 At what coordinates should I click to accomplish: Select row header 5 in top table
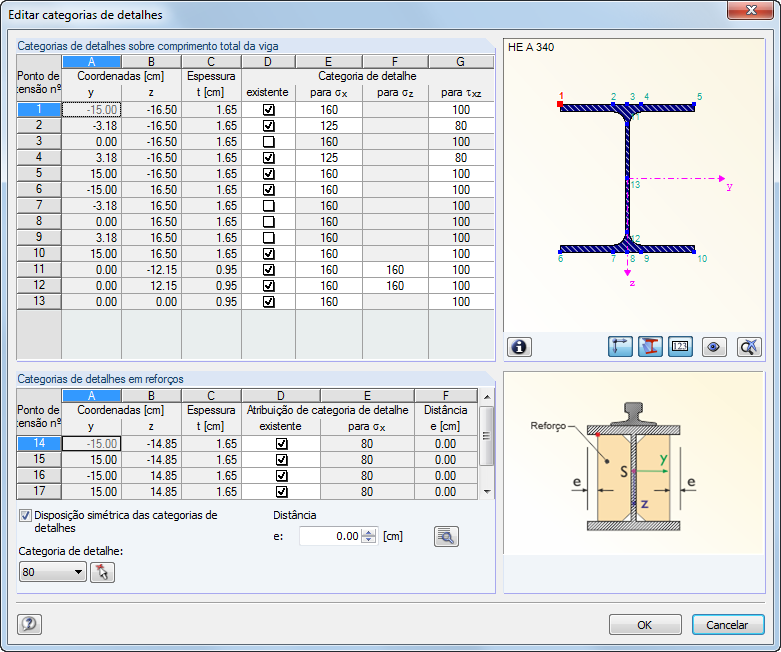coord(39,173)
